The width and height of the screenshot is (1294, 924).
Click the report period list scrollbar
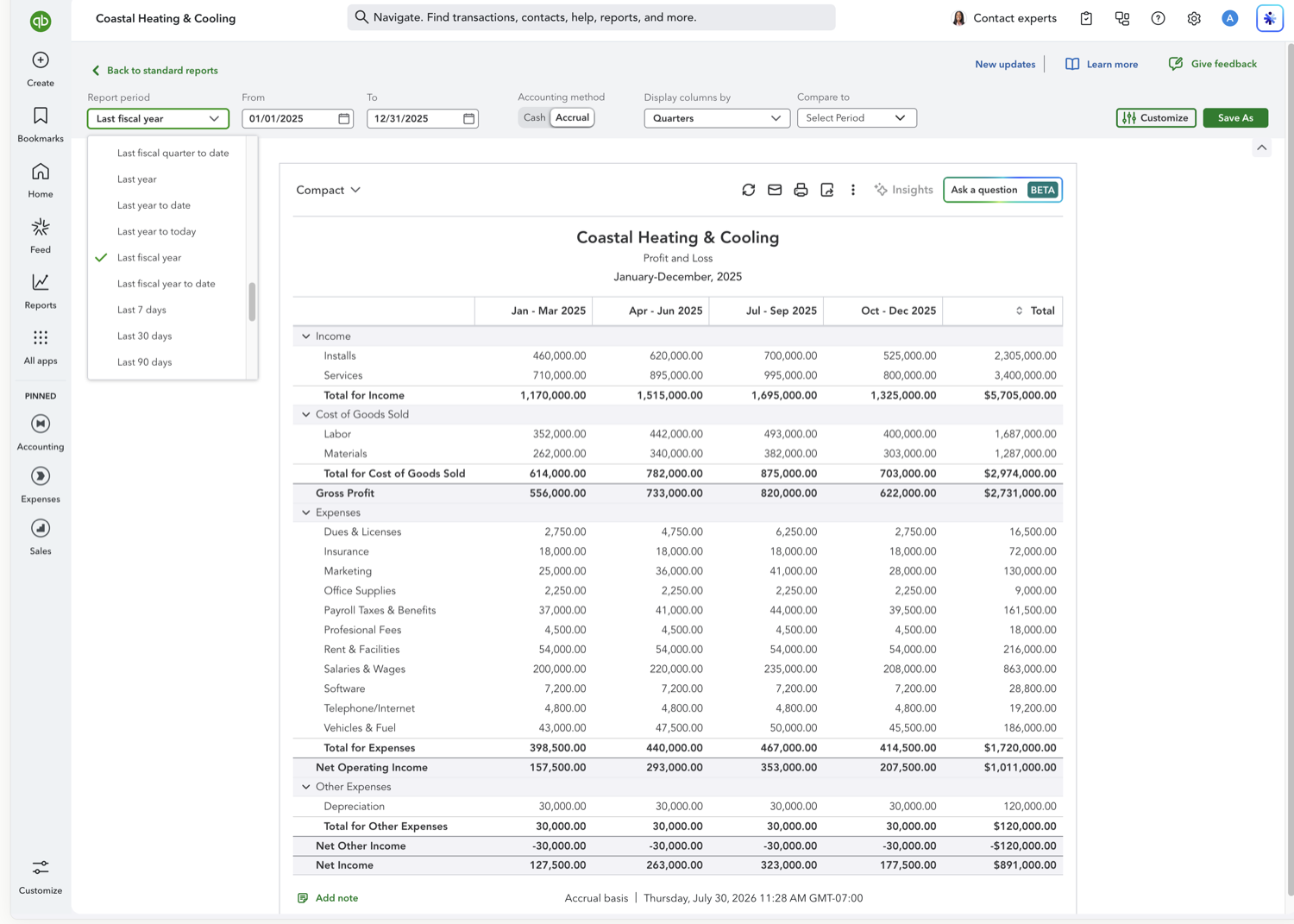pyautogui.click(x=252, y=302)
